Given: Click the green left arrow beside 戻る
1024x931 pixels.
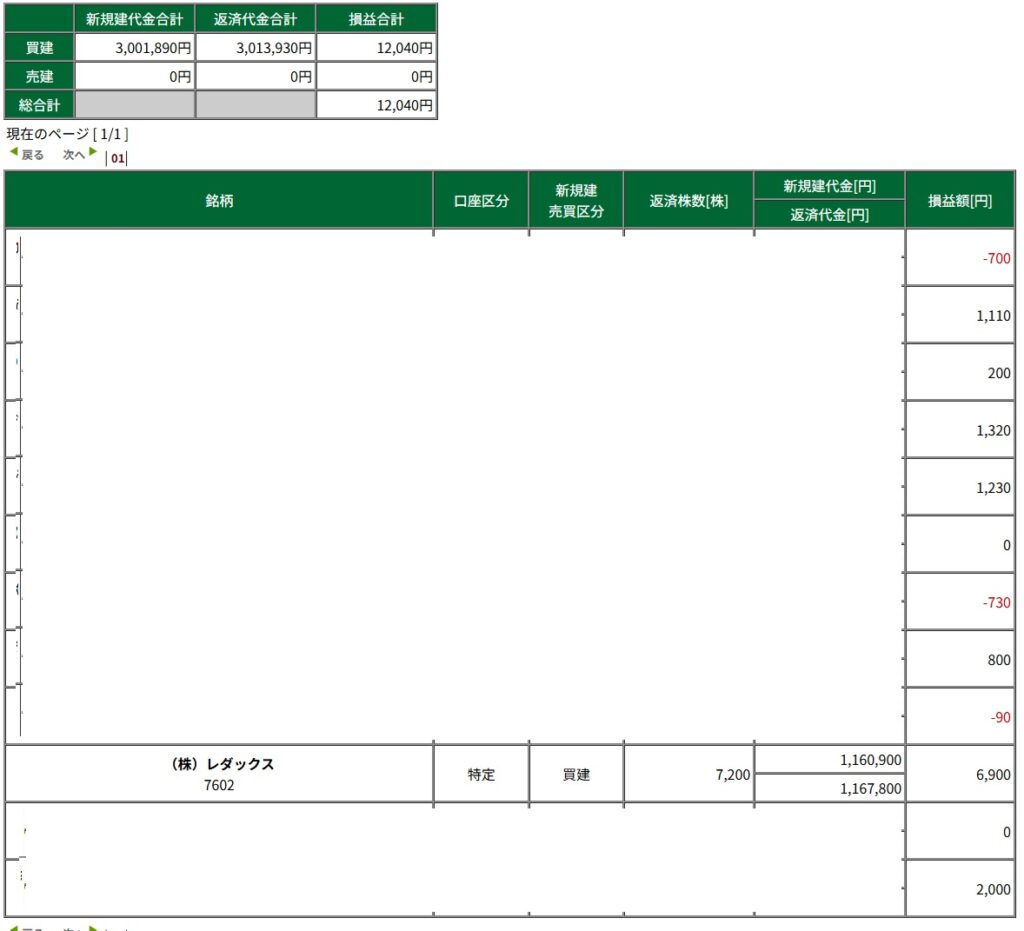Looking at the screenshot, I should pyautogui.click(x=14, y=153).
